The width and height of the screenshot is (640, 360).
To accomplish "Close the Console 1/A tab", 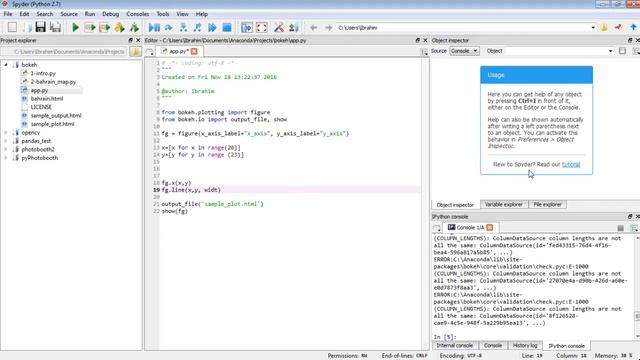I will (x=490, y=227).
